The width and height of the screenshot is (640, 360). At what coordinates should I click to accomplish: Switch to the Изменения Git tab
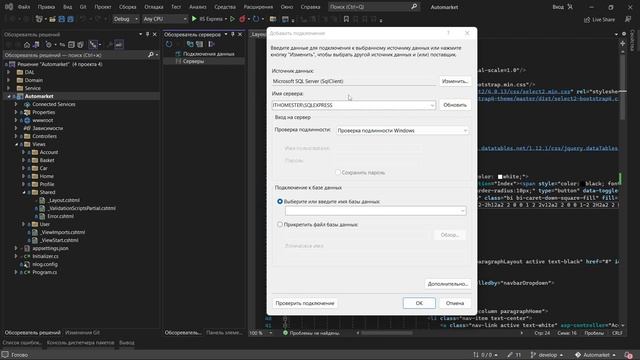(82, 333)
